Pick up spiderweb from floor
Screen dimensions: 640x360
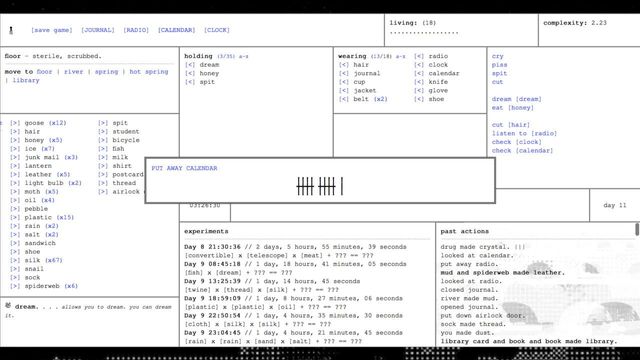click(15, 286)
